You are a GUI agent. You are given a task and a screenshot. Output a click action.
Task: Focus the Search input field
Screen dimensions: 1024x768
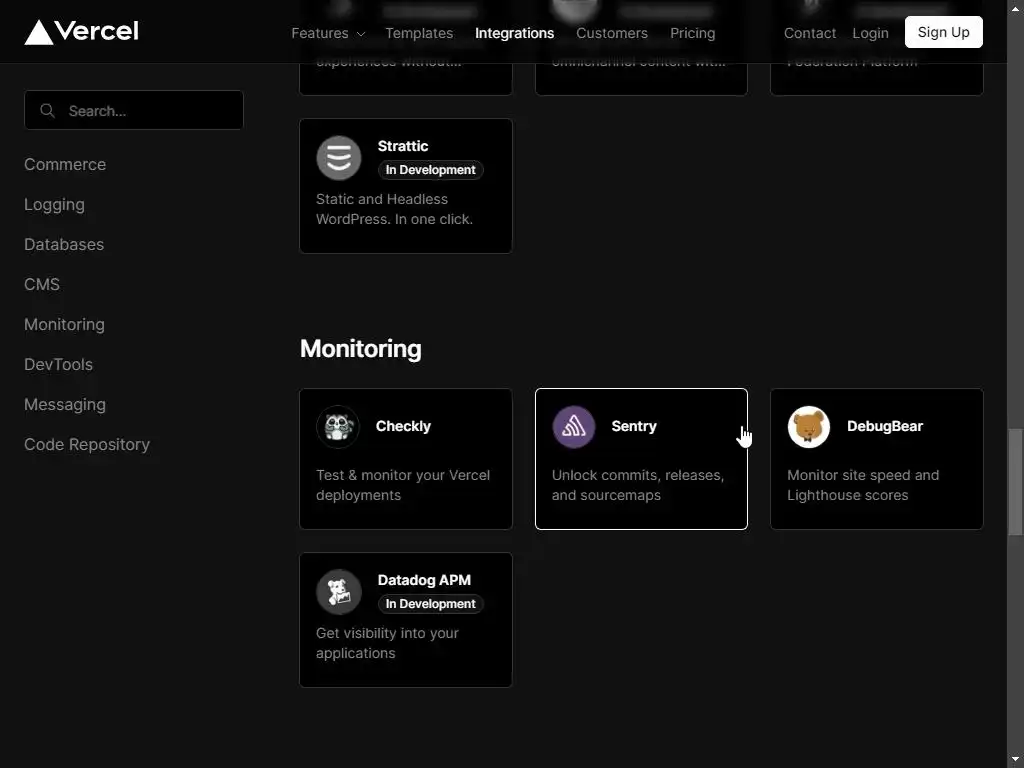pyautogui.click(x=134, y=110)
